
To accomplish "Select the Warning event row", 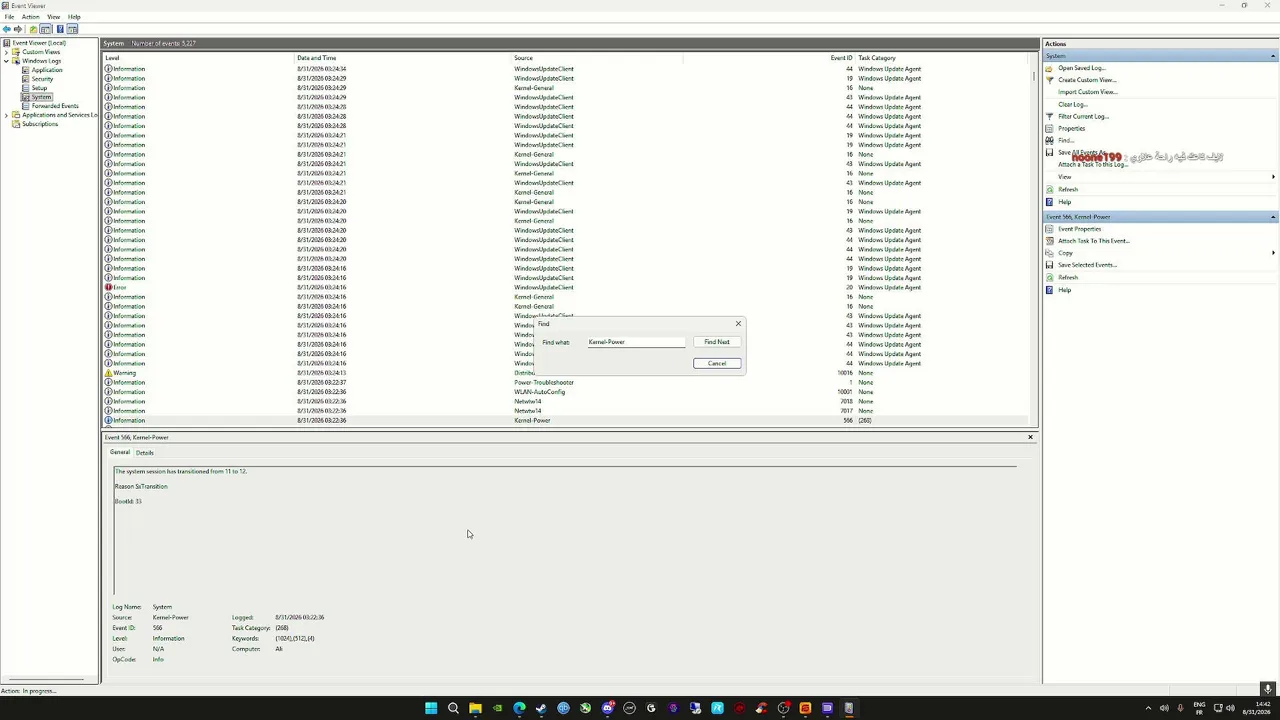I will [565, 373].
